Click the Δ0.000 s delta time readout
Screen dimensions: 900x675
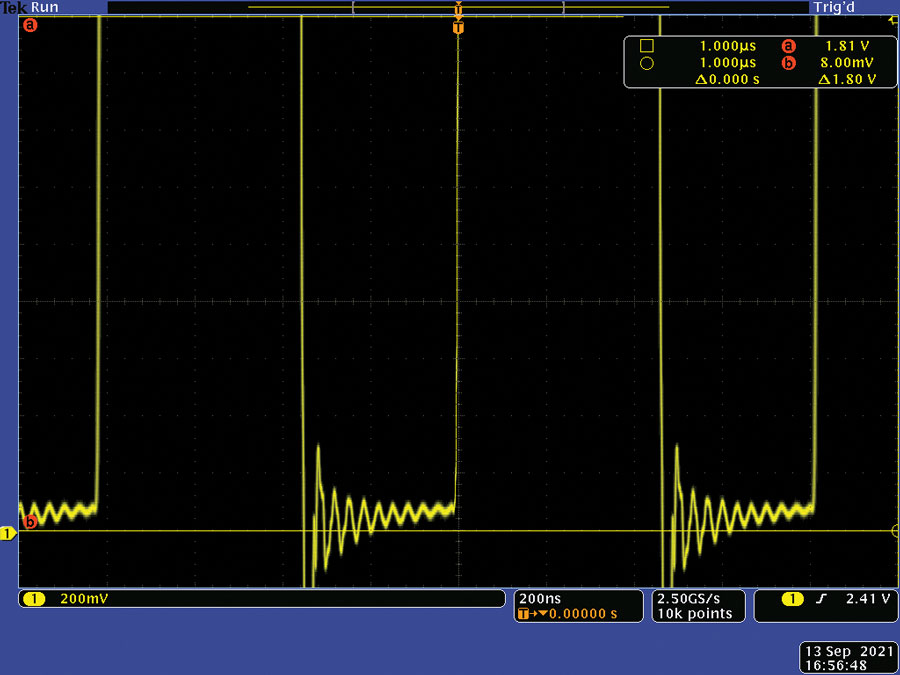pos(727,80)
